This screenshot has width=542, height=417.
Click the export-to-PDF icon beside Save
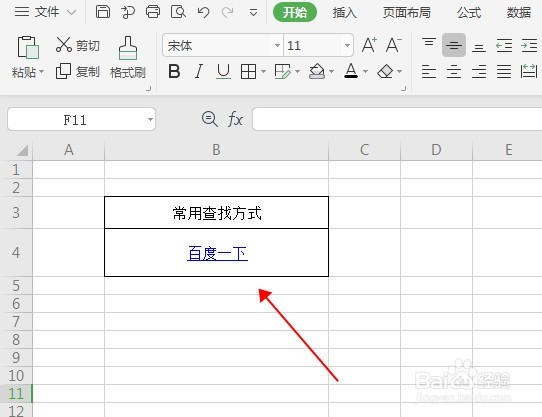point(128,12)
